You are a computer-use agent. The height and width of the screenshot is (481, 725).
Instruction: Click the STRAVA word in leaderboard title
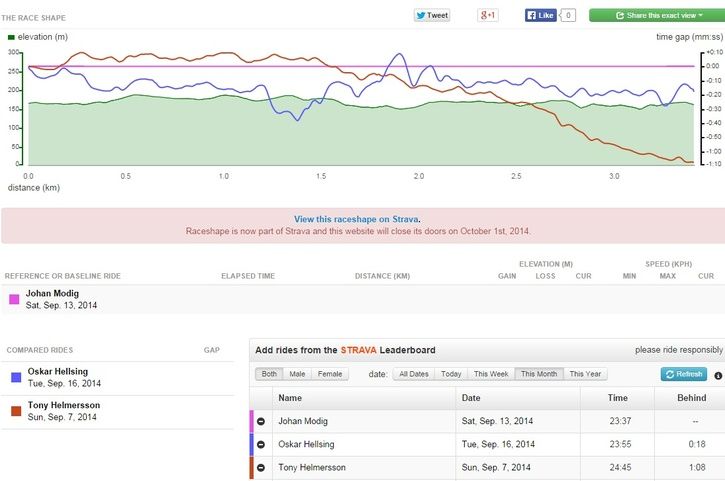tap(358, 350)
